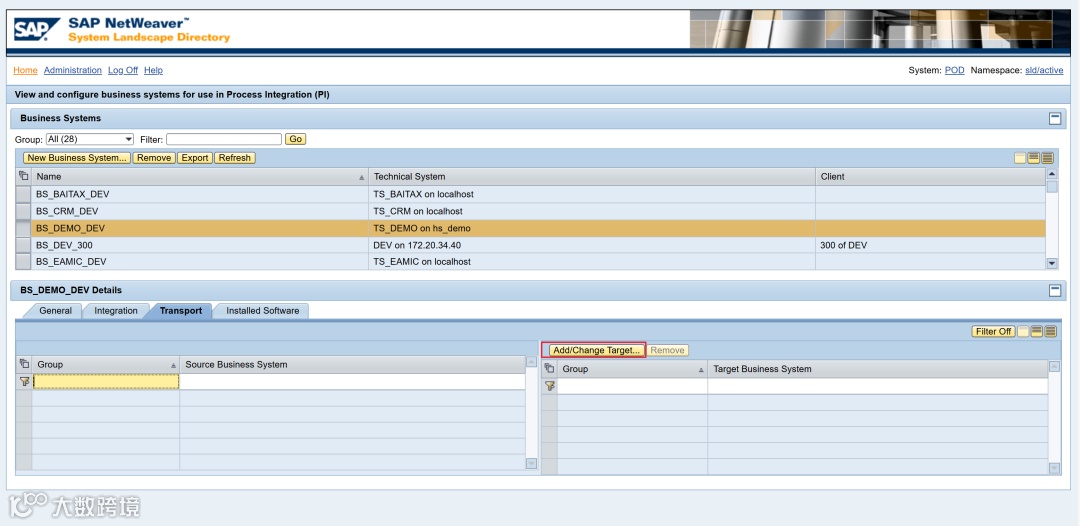Collapse the BS_DEMO_DEV Details panel tray

pyautogui.click(x=1055, y=291)
